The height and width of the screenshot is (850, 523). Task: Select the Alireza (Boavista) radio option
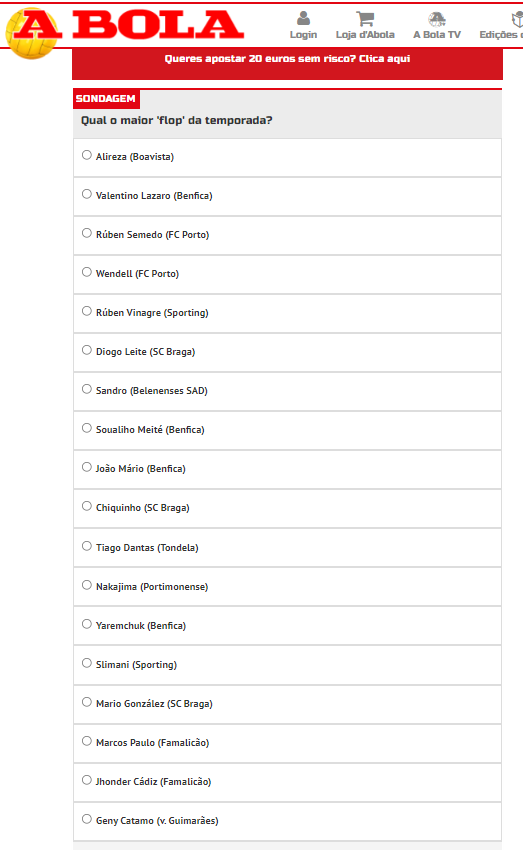tap(87, 155)
